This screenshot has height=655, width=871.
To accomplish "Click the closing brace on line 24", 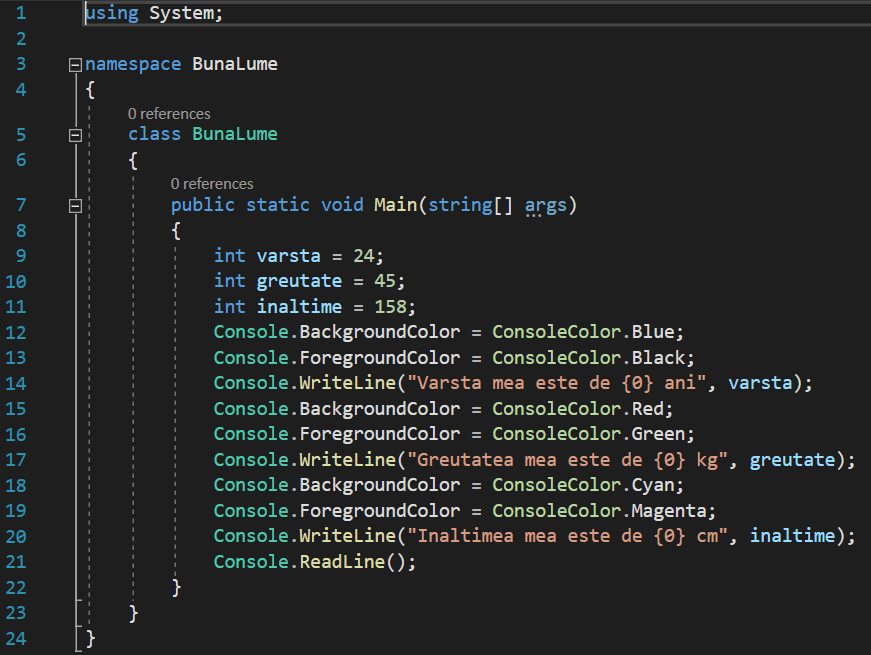I will click(91, 638).
